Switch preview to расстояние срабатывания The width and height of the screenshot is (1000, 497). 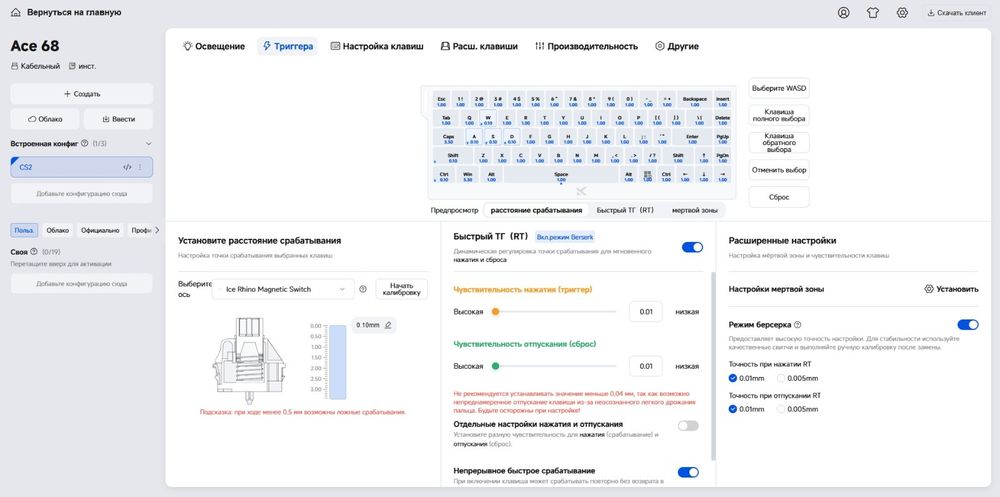click(x=536, y=210)
